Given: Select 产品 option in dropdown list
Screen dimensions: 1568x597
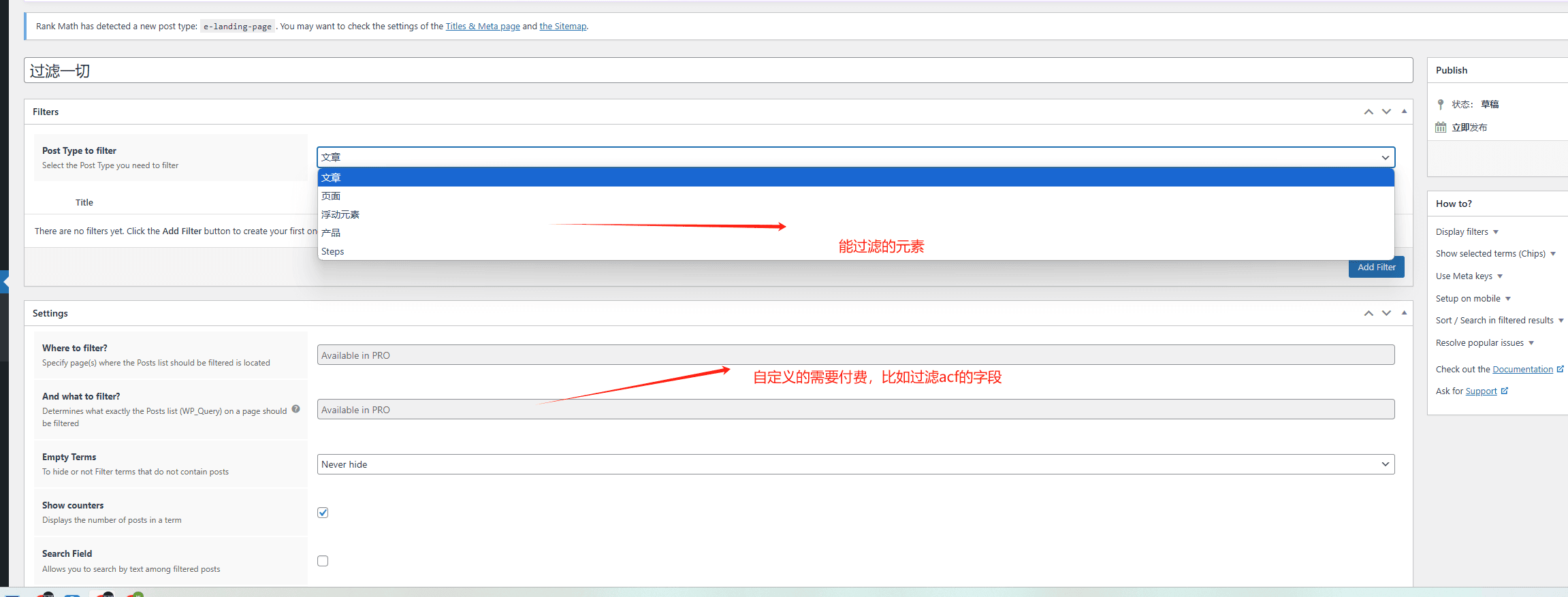Looking at the screenshot, I should [856, 233].
